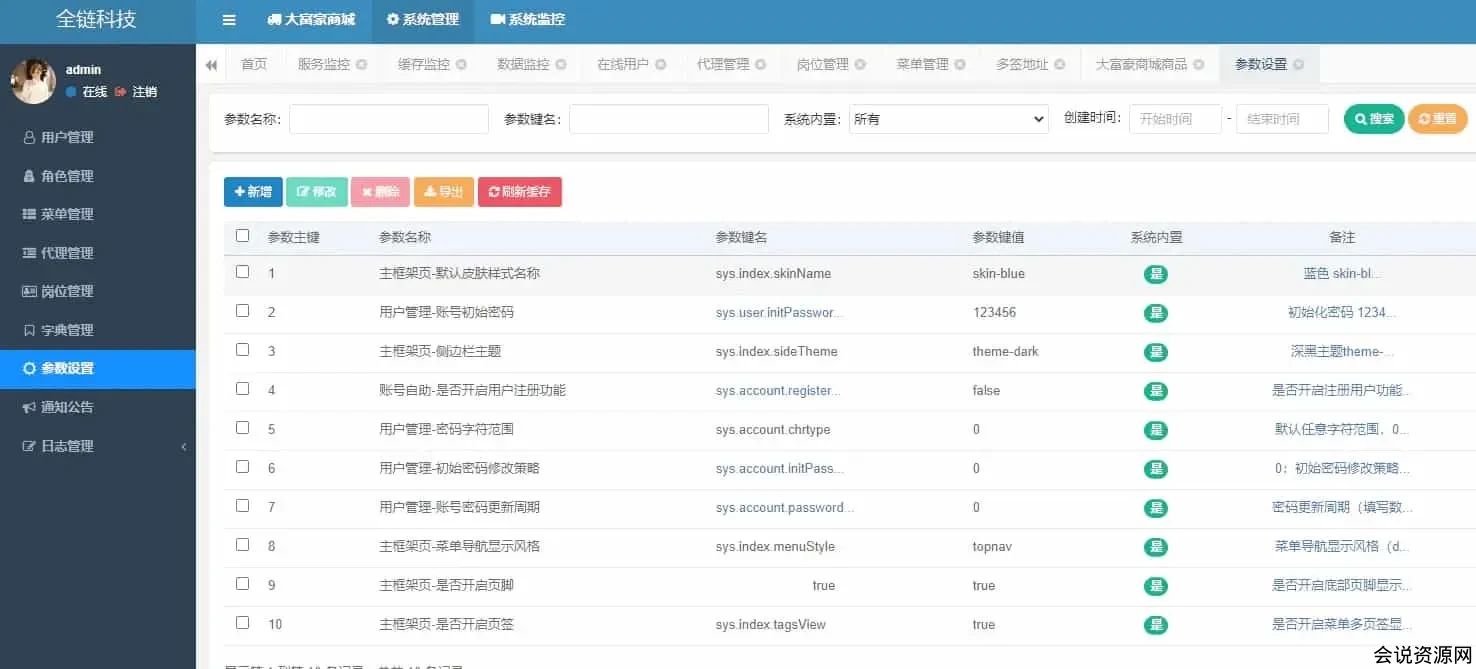This screenshot has width=1476, height=669.
Task: Check the row 2 checkbox for 账号初始密码
Action: tap(242, 311)
